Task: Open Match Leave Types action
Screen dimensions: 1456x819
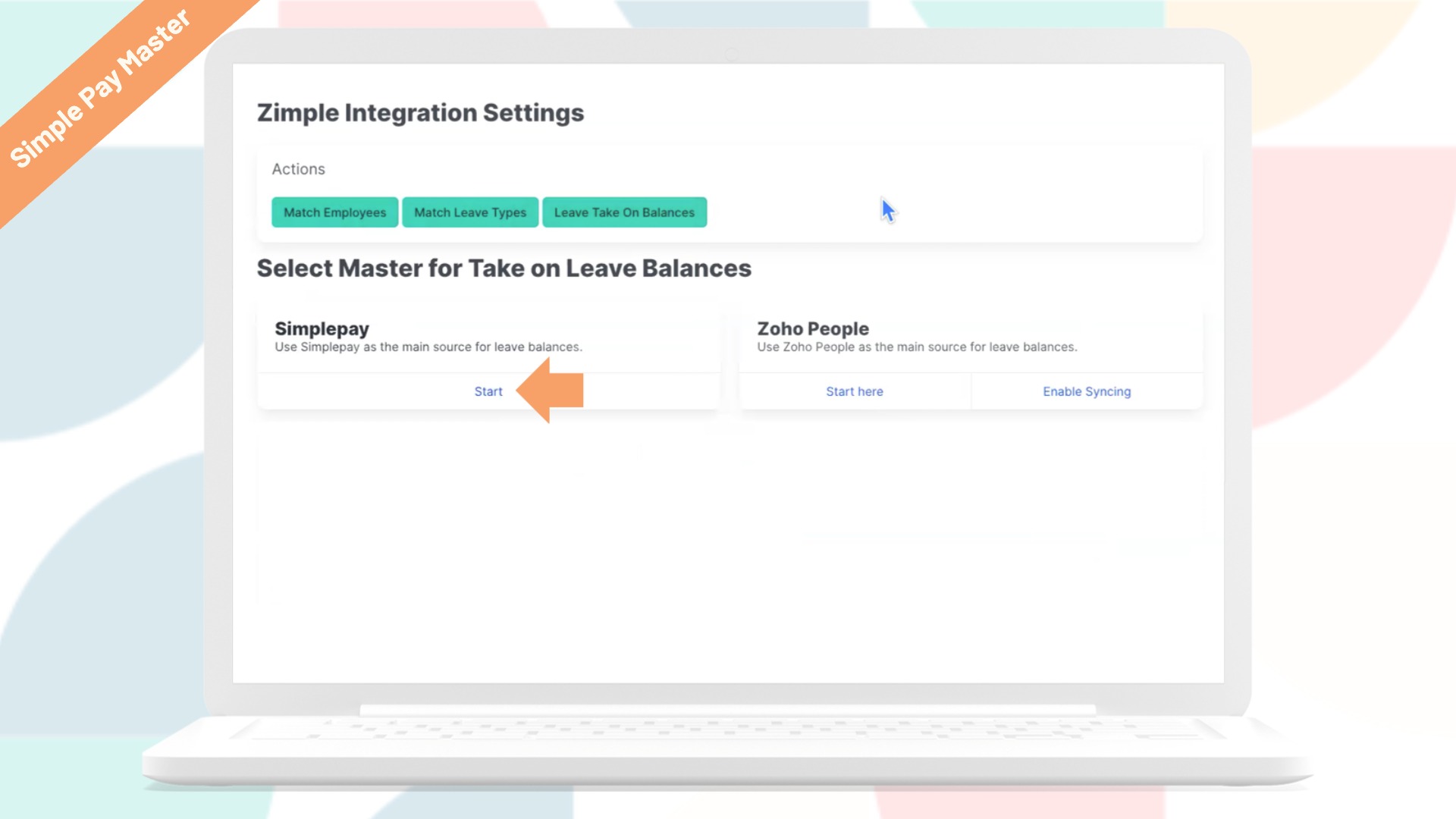Action: [469, 212]
